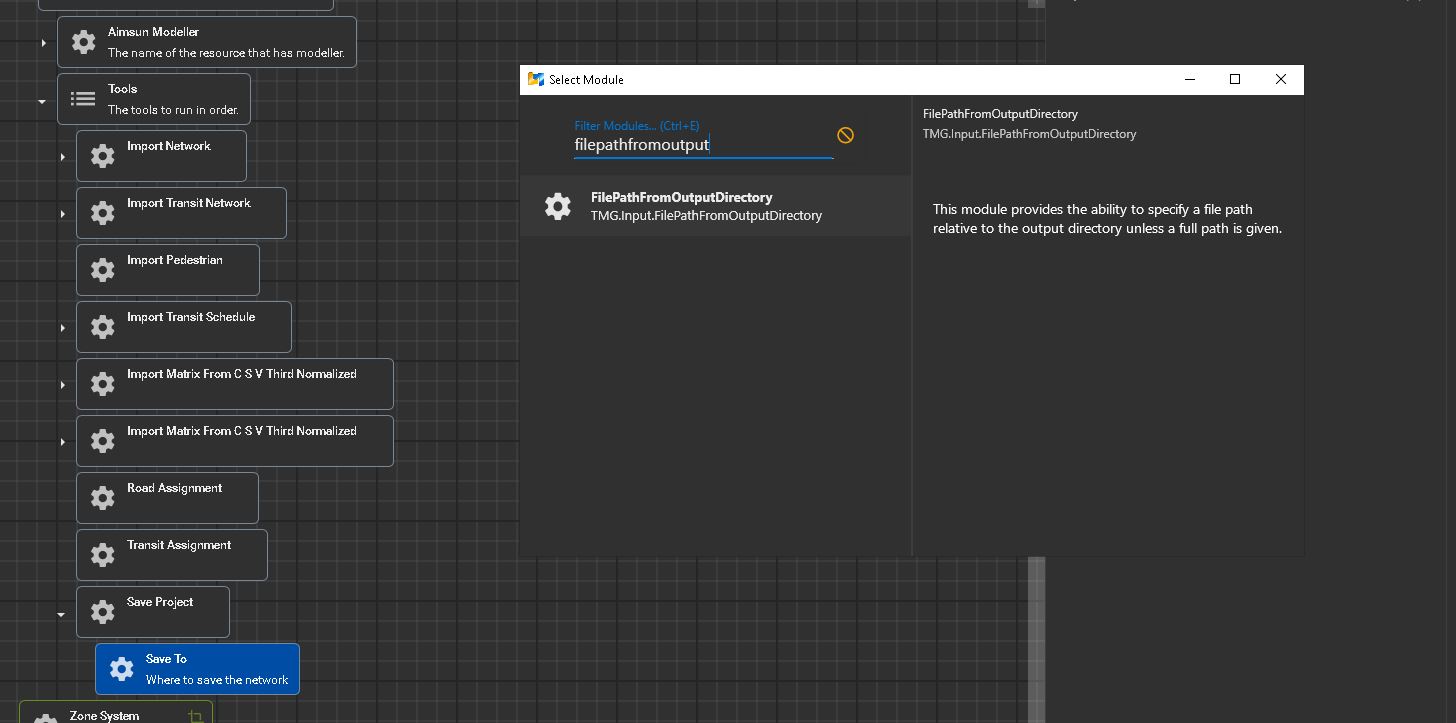Expand the Import Transit Schedule node

pyautogui.click(x=62, y=328)
